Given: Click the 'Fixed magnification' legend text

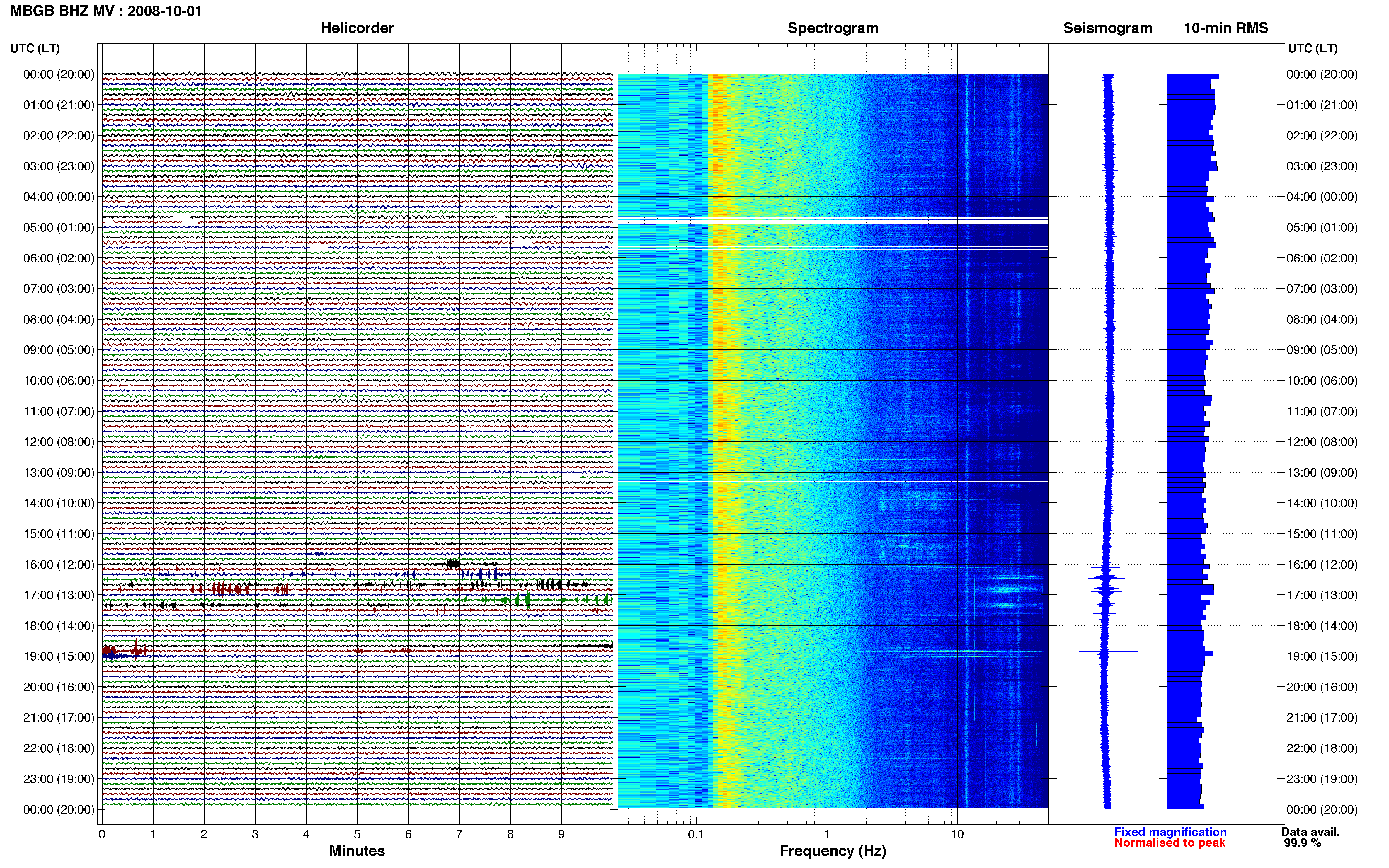Looking at the screenshot, I should 1170,832.
